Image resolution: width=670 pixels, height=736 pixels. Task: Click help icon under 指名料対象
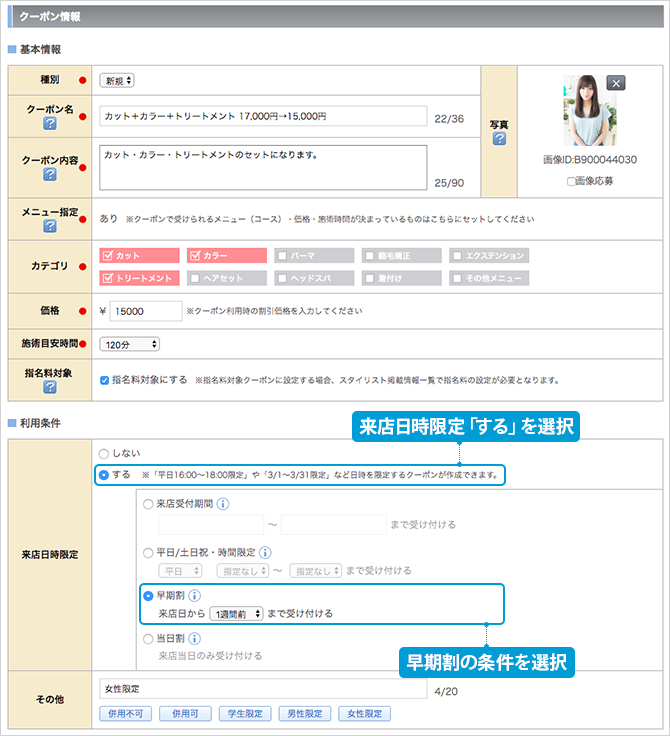49,386
